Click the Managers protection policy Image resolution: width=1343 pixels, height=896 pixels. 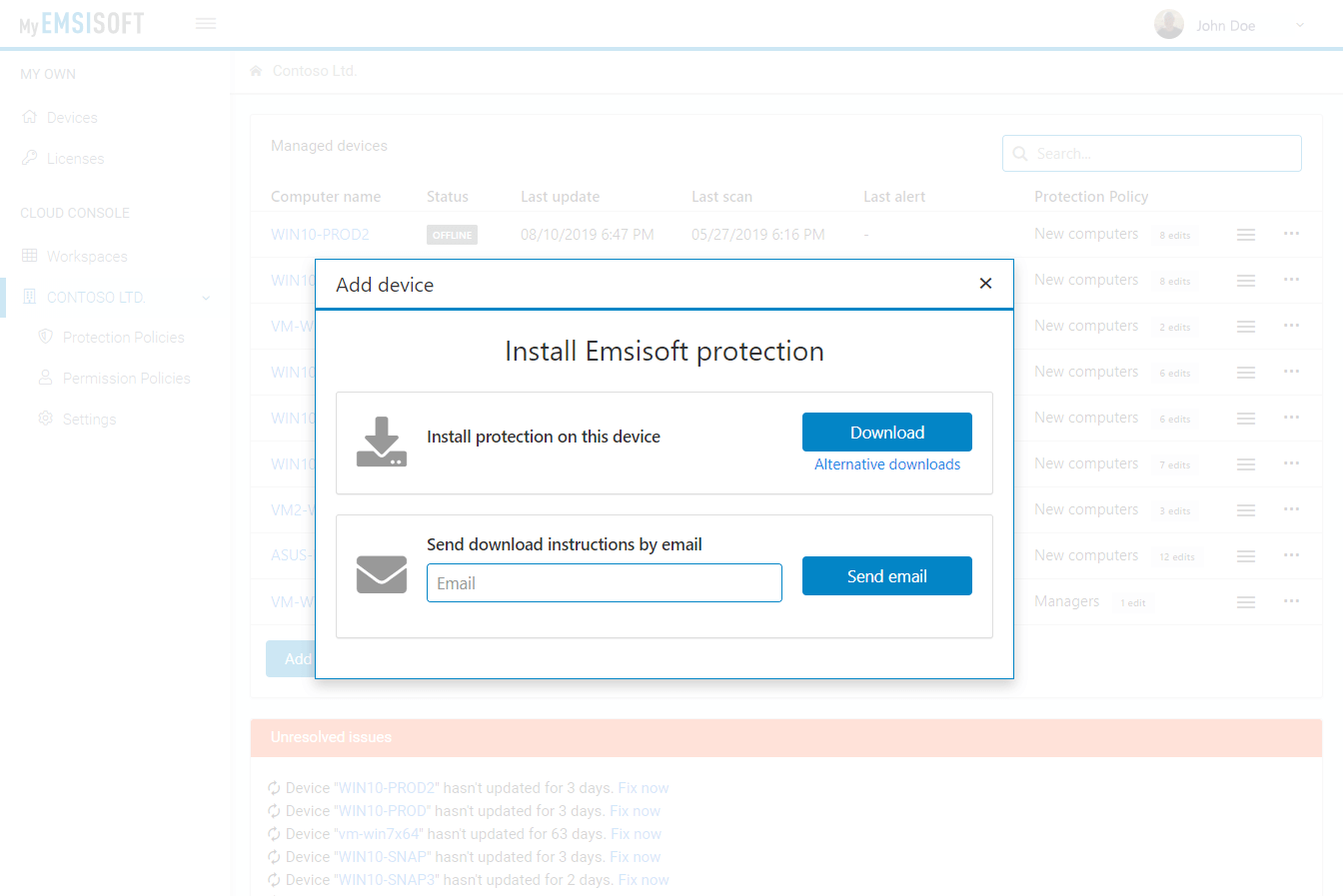point(1066,601)
